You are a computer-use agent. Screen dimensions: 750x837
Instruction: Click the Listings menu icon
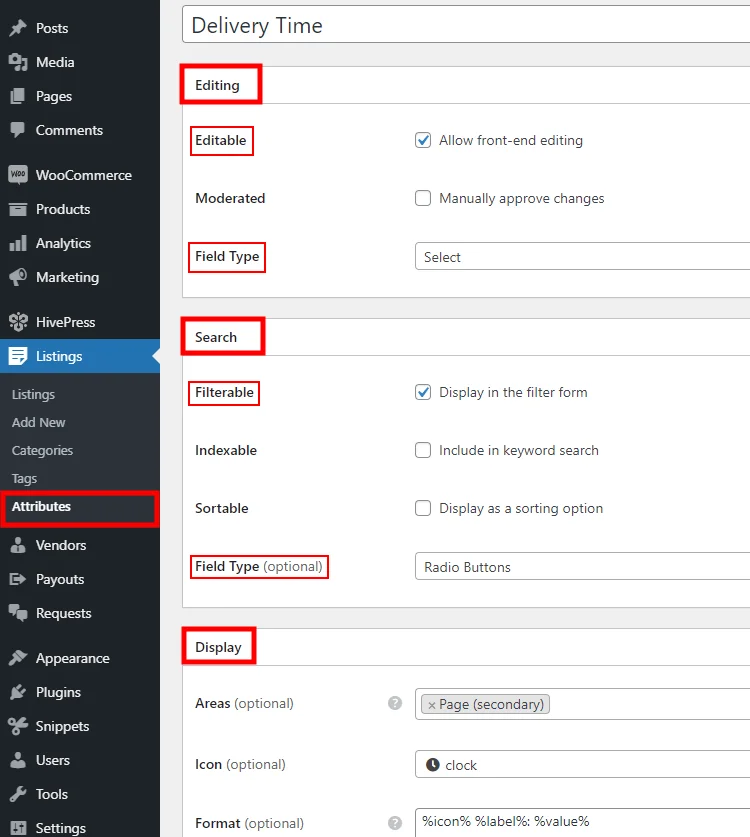[x=18, y=356]
